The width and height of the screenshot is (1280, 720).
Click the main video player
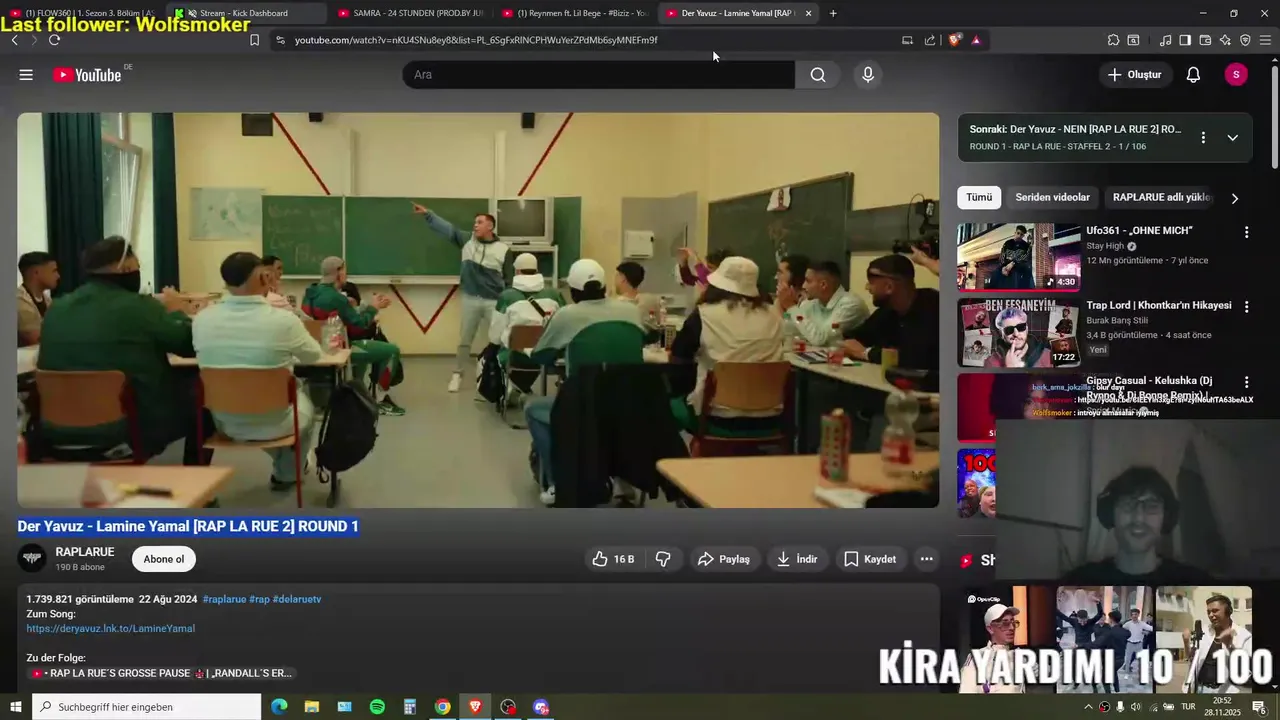(478, 310)
